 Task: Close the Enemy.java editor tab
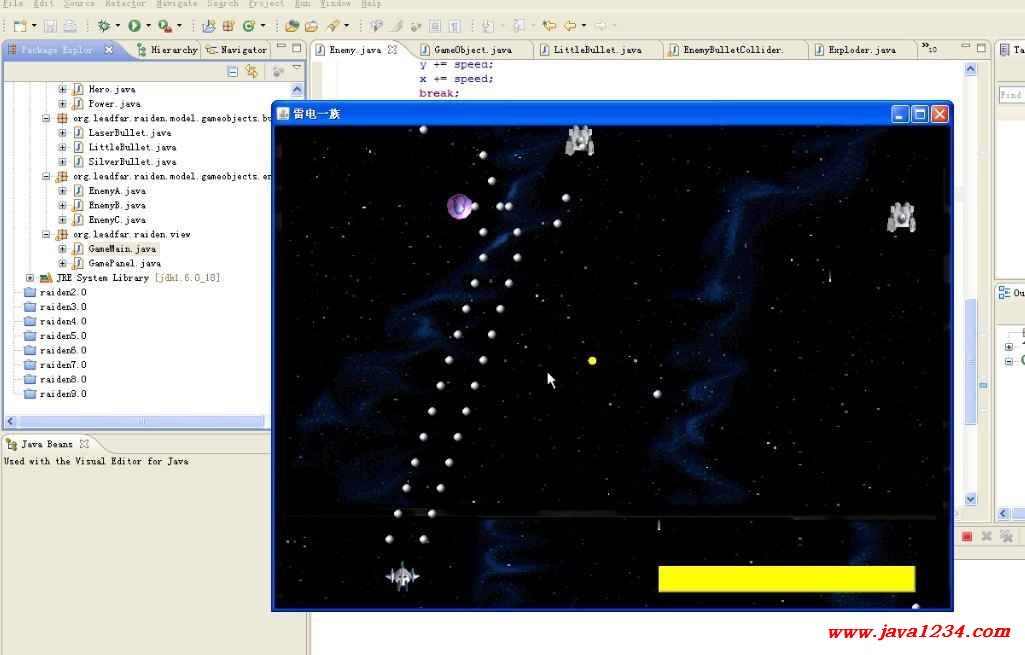[x=392, y=50]
